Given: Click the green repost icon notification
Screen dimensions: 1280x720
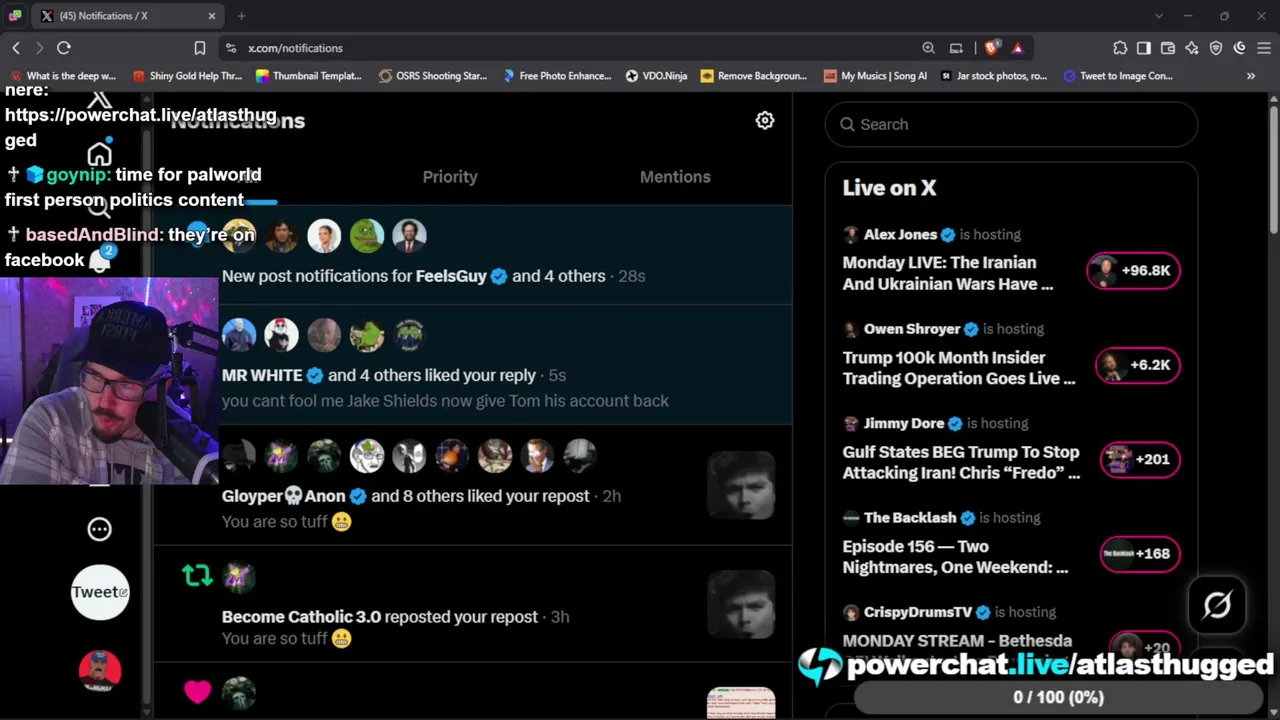Looking at the screenshot, I should coord(197,576).
